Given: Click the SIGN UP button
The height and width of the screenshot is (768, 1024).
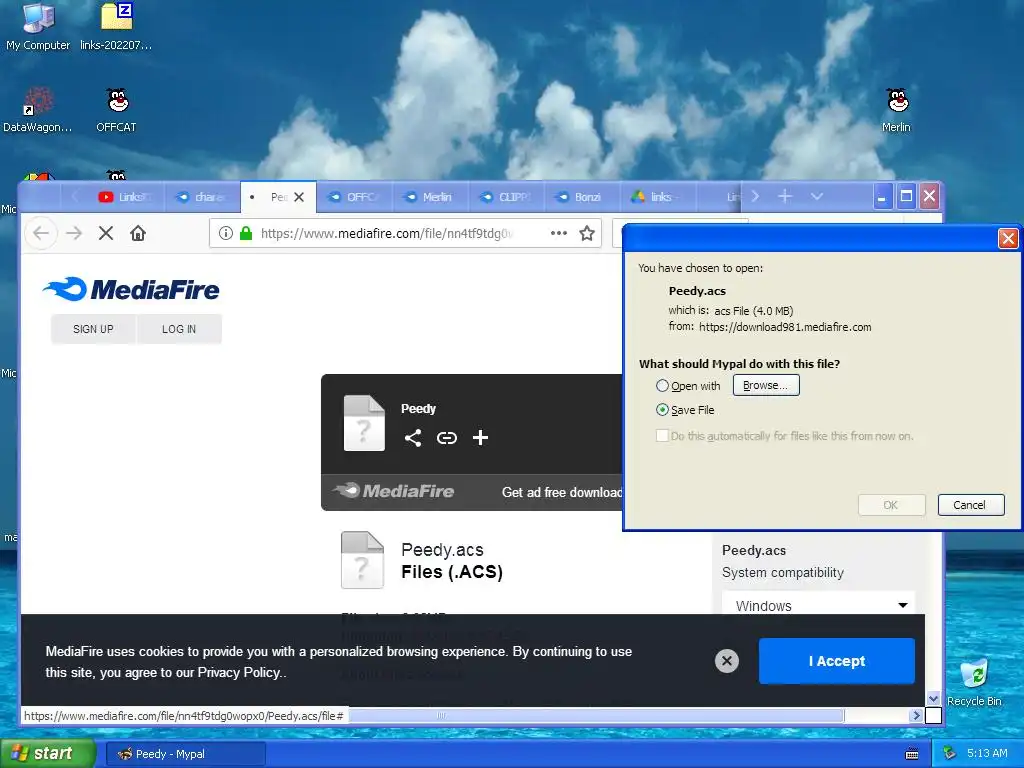Looking at the screenshot, I should tap(93, 329).
